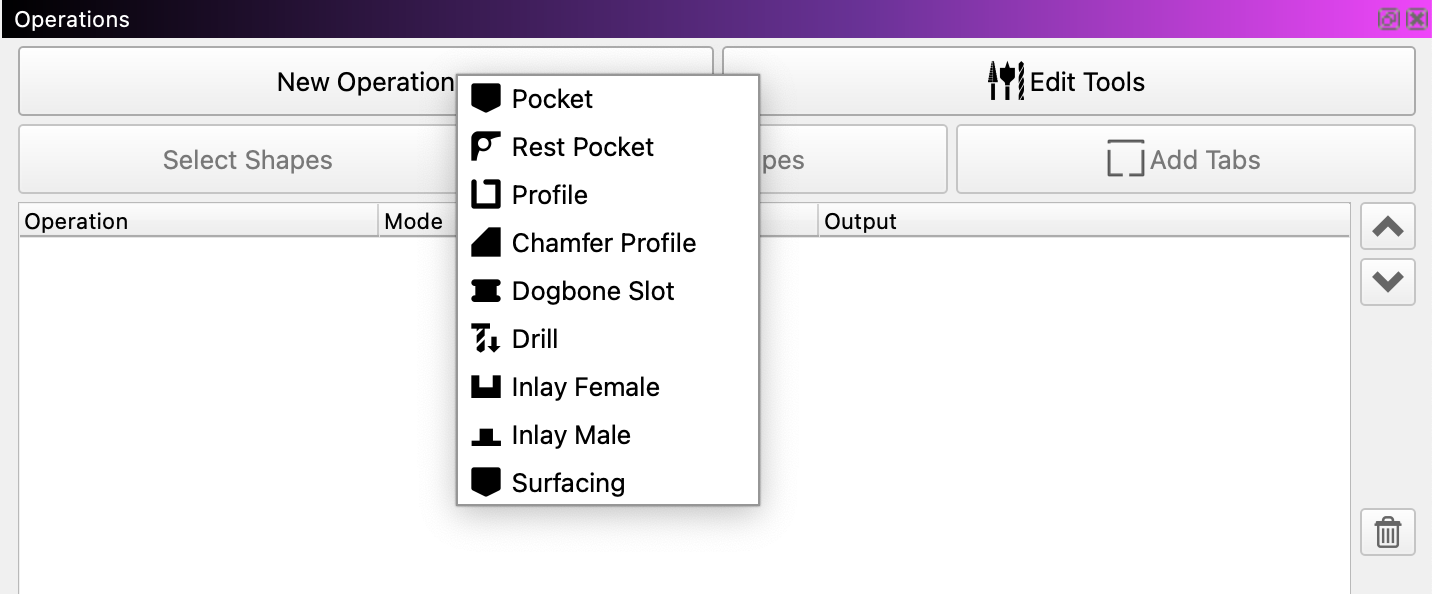
Task: Choose Inlay Female from the menu
Action: (585, 387)
